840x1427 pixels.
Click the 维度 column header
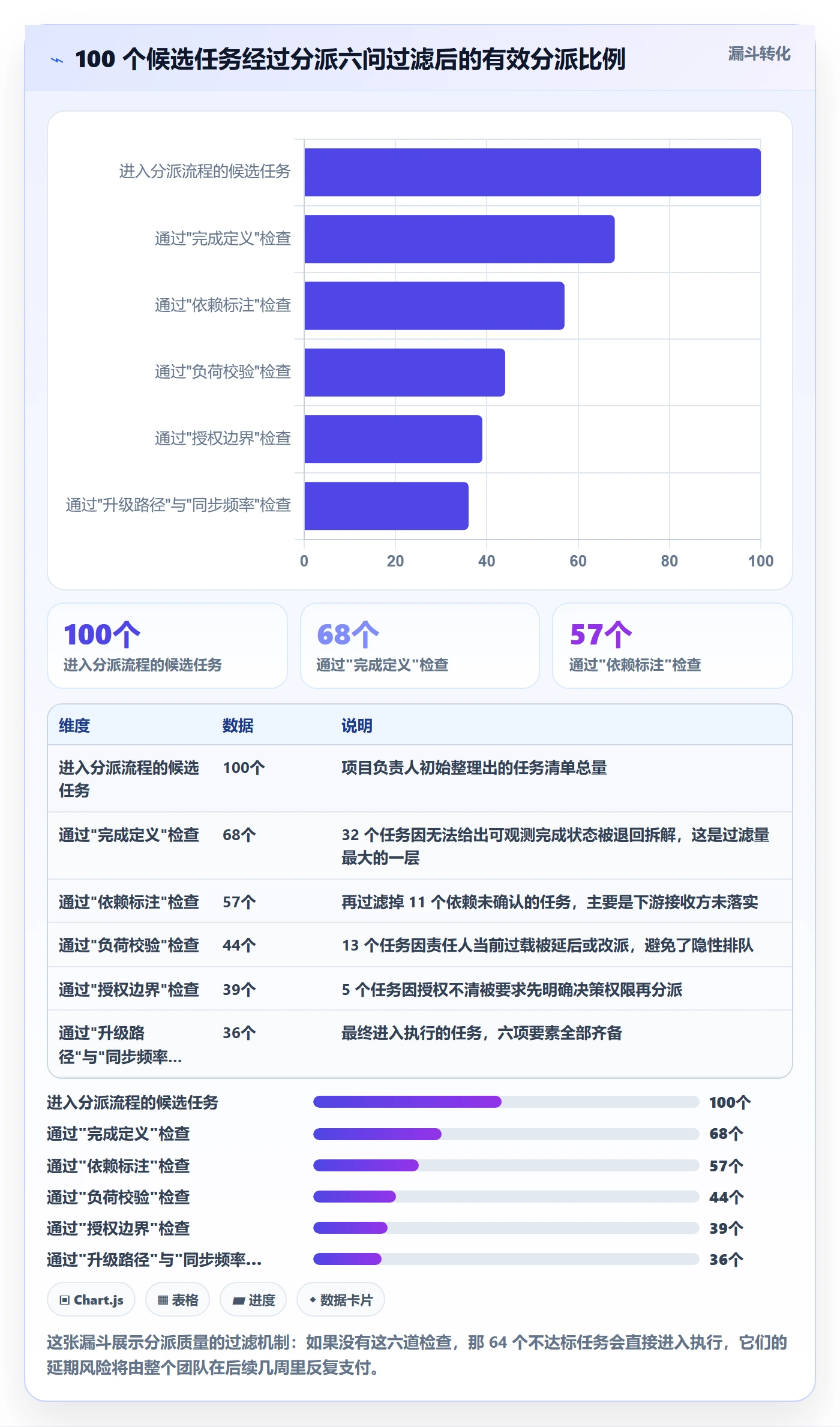[74, 726]
